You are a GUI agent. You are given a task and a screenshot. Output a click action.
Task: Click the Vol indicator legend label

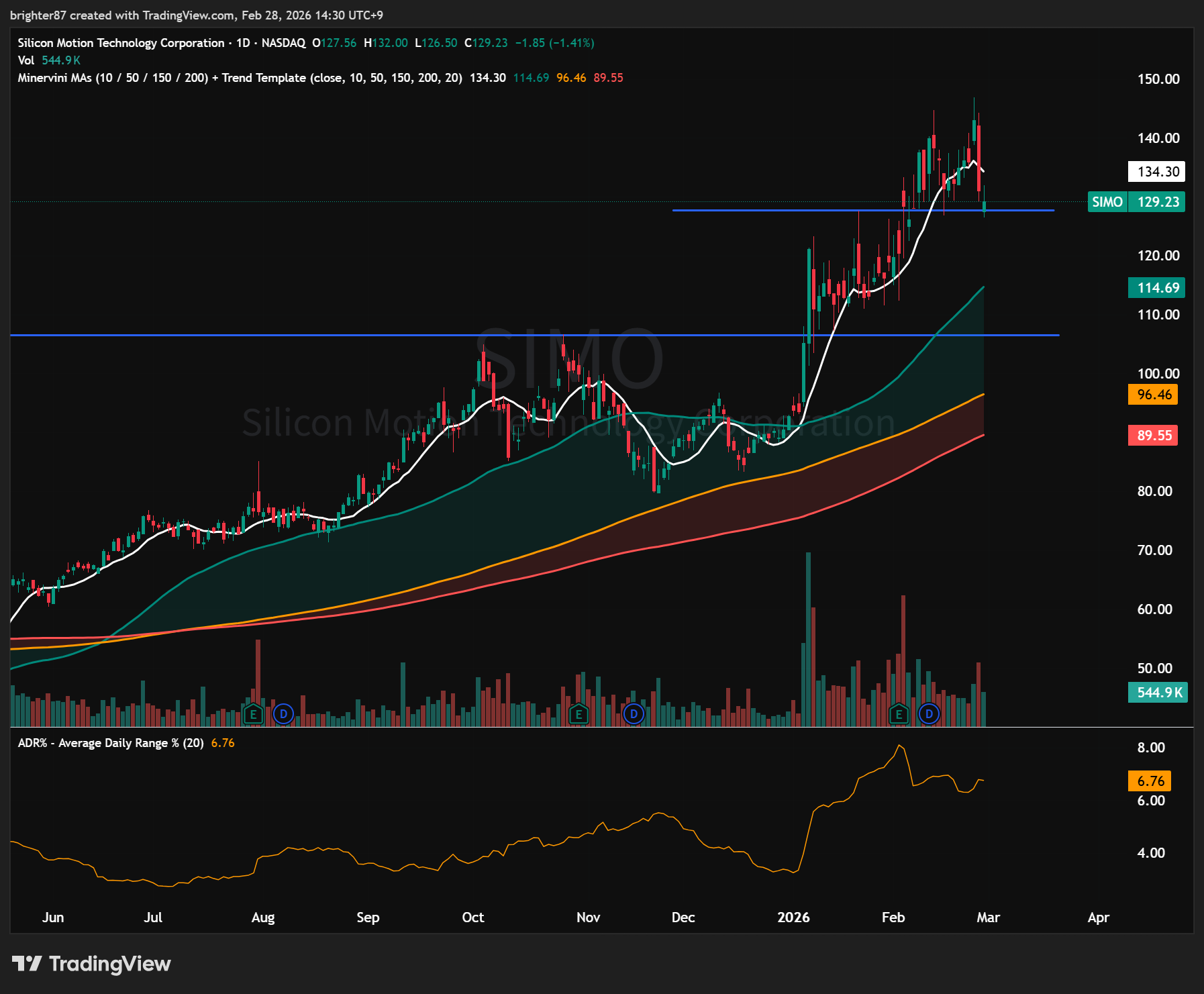point(26,60)
